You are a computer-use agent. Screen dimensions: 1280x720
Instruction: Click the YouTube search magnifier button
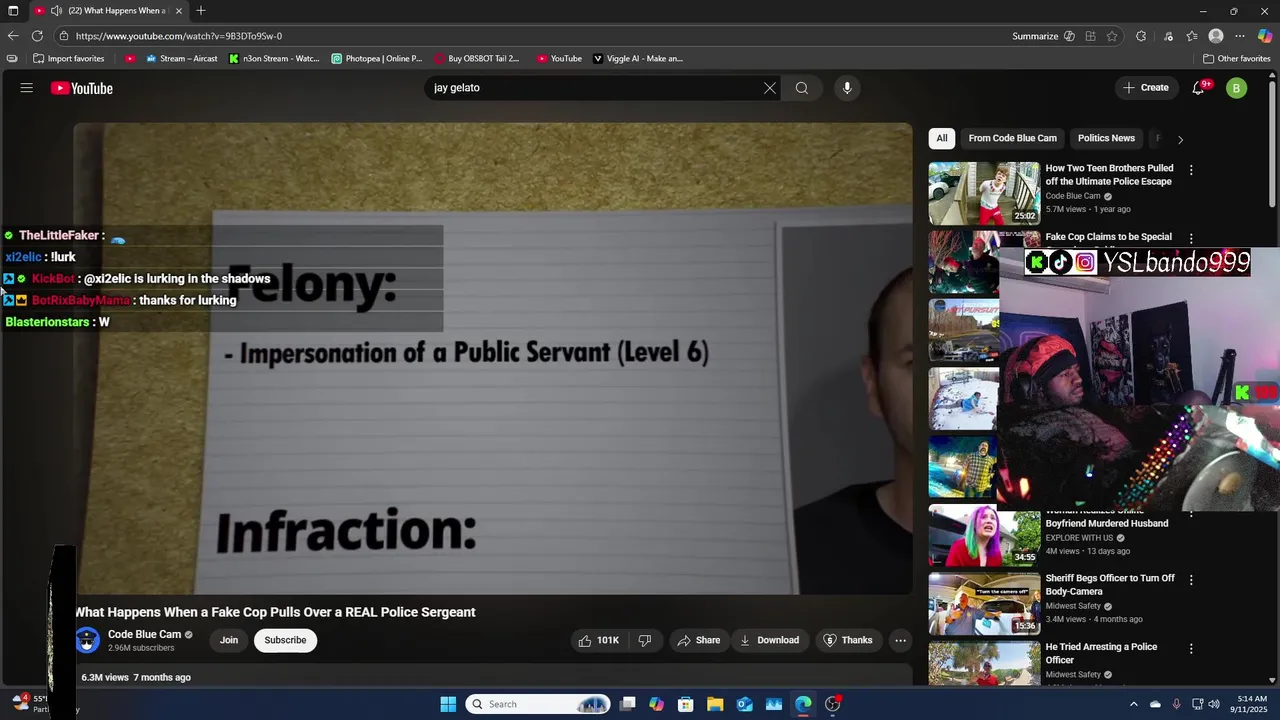pyautogui.click(x=802, y=88)
